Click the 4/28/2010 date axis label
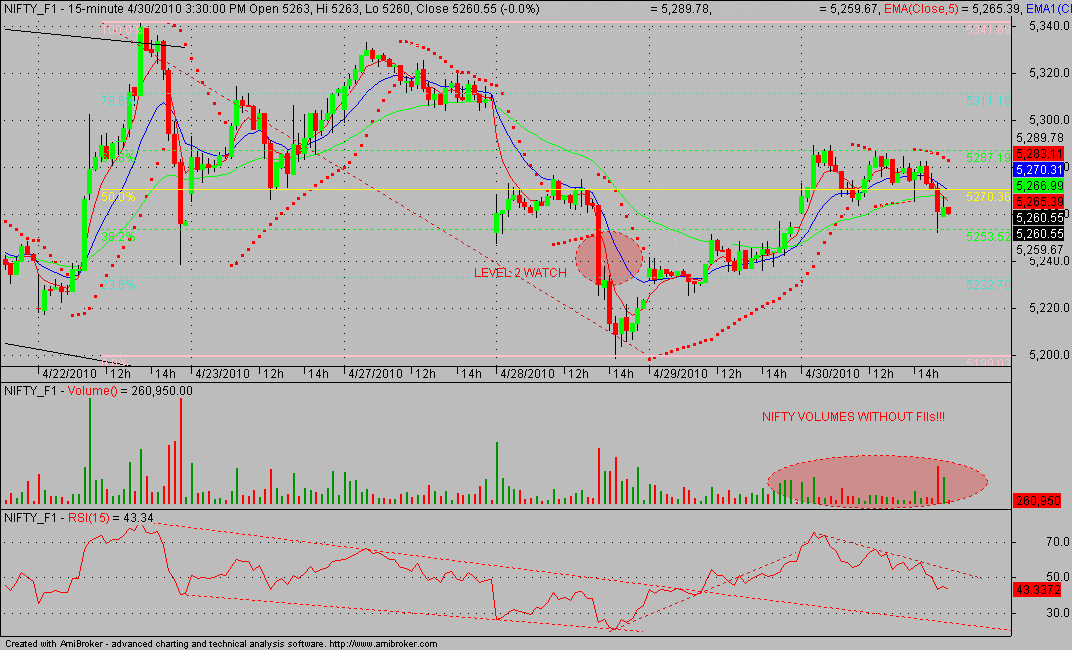 pyautogui.click(x=527, y=374)
